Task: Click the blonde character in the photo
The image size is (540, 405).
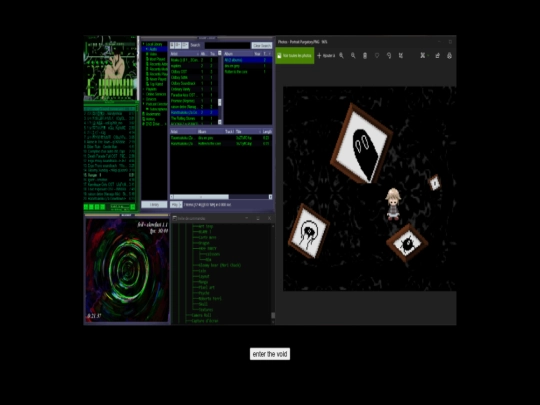Action: pos(393,204)
